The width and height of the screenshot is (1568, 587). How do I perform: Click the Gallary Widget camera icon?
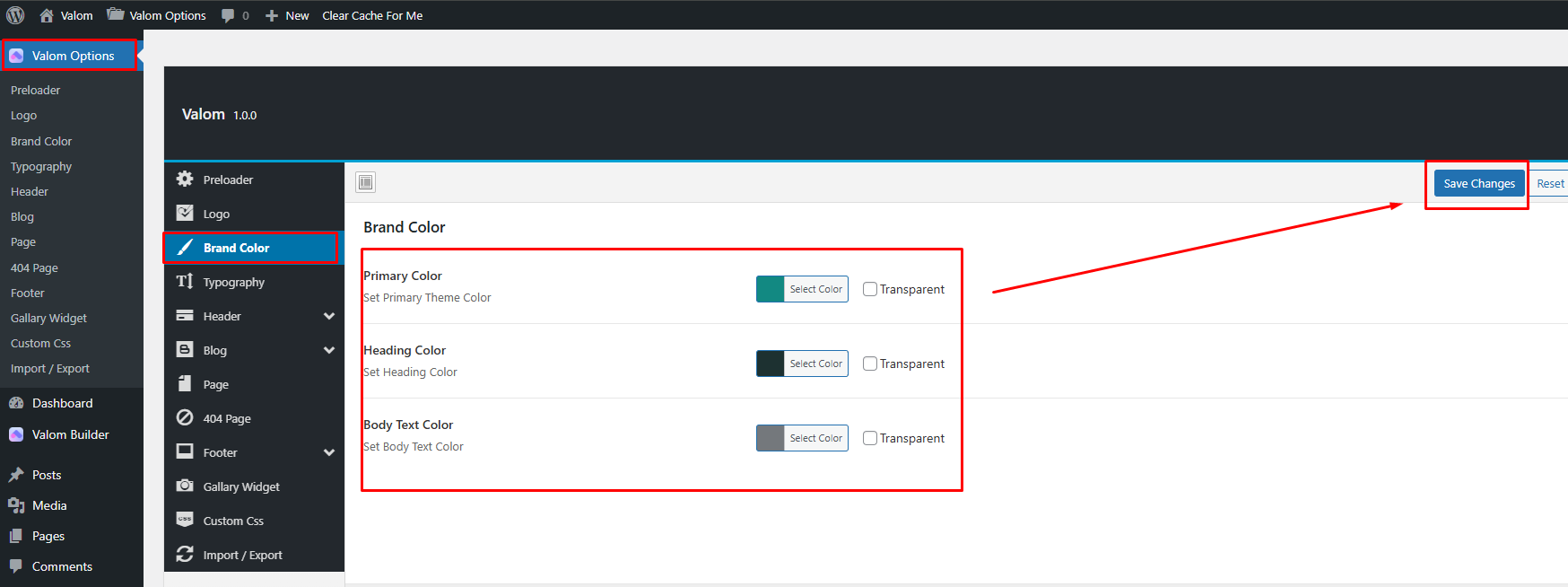coord(185,486)
